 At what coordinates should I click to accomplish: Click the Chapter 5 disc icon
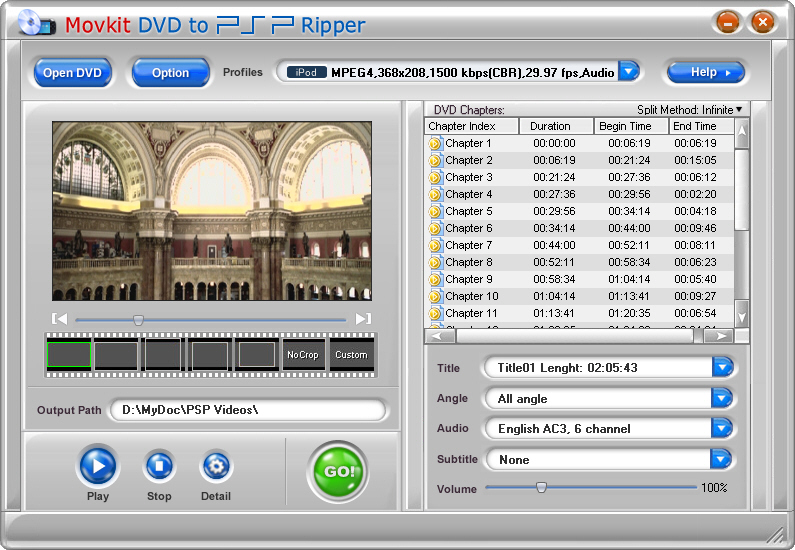(x=435, y=211)
